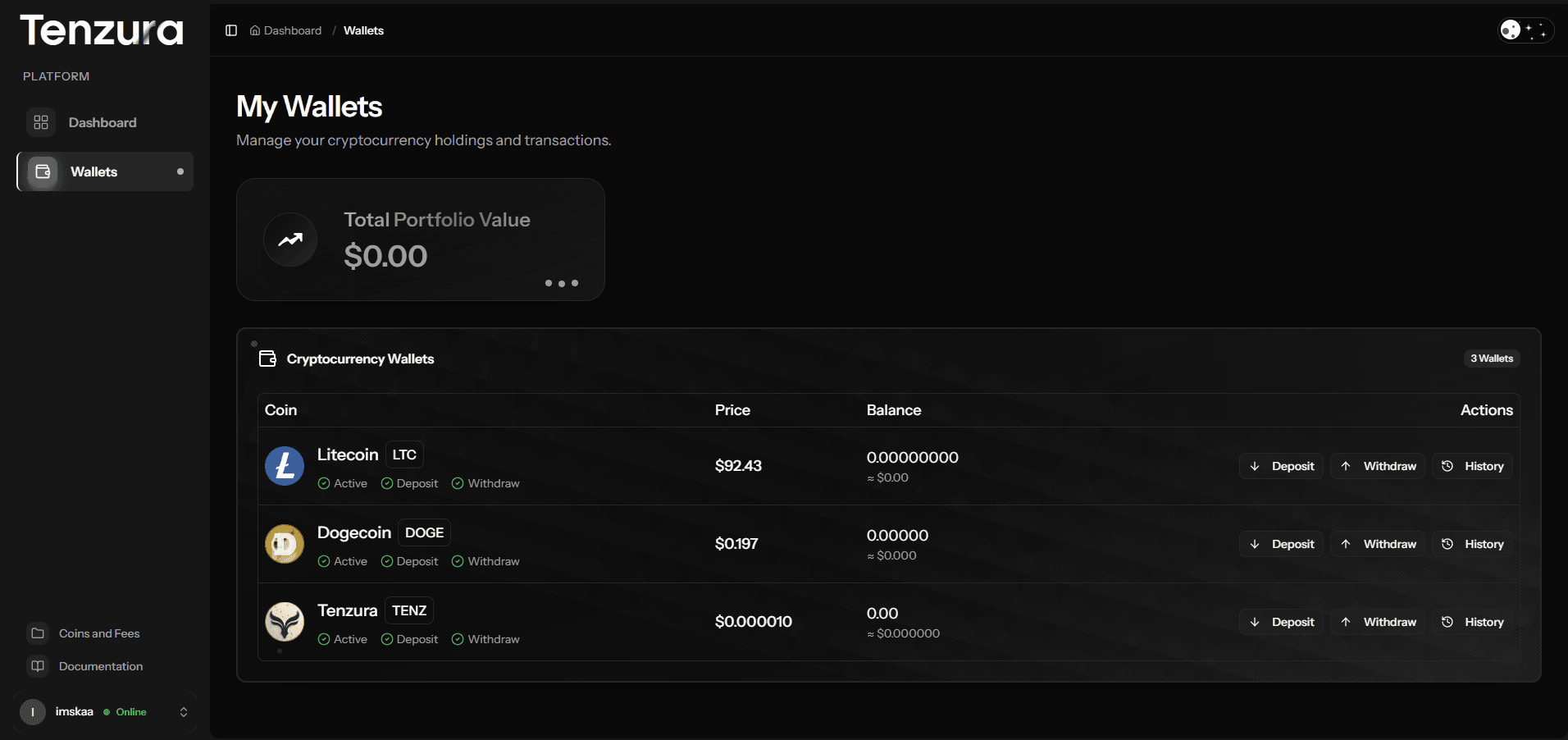Click the Coins and Fees folder icon
The width and height of the screenshot is (1568, 740).
[x=38, y=633]
